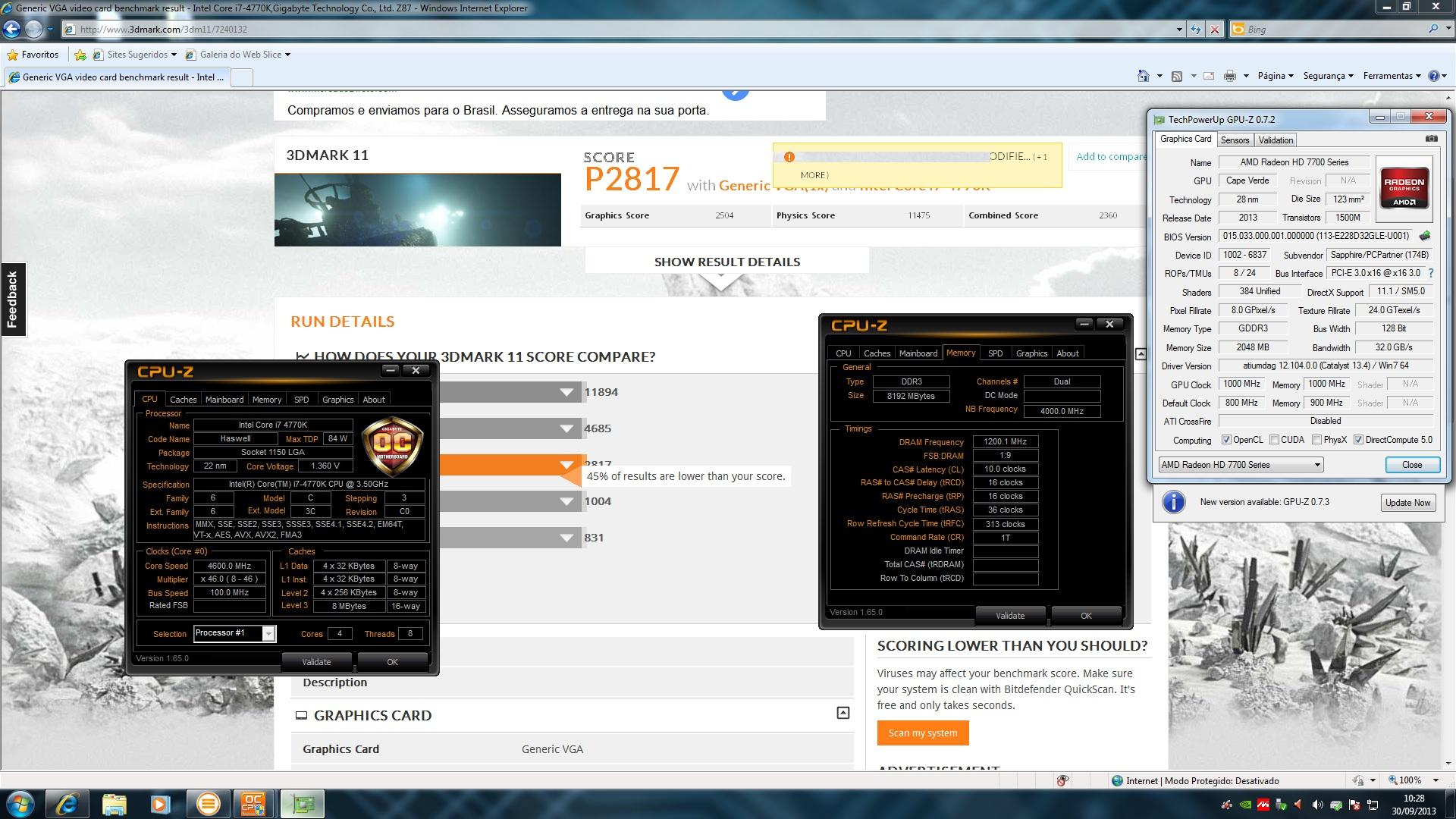Viewport: 1456px width, 819px height.
Task: Toggle the OpenCL checkbox in GPU-Z
Action: click(x=1226, y=440)
